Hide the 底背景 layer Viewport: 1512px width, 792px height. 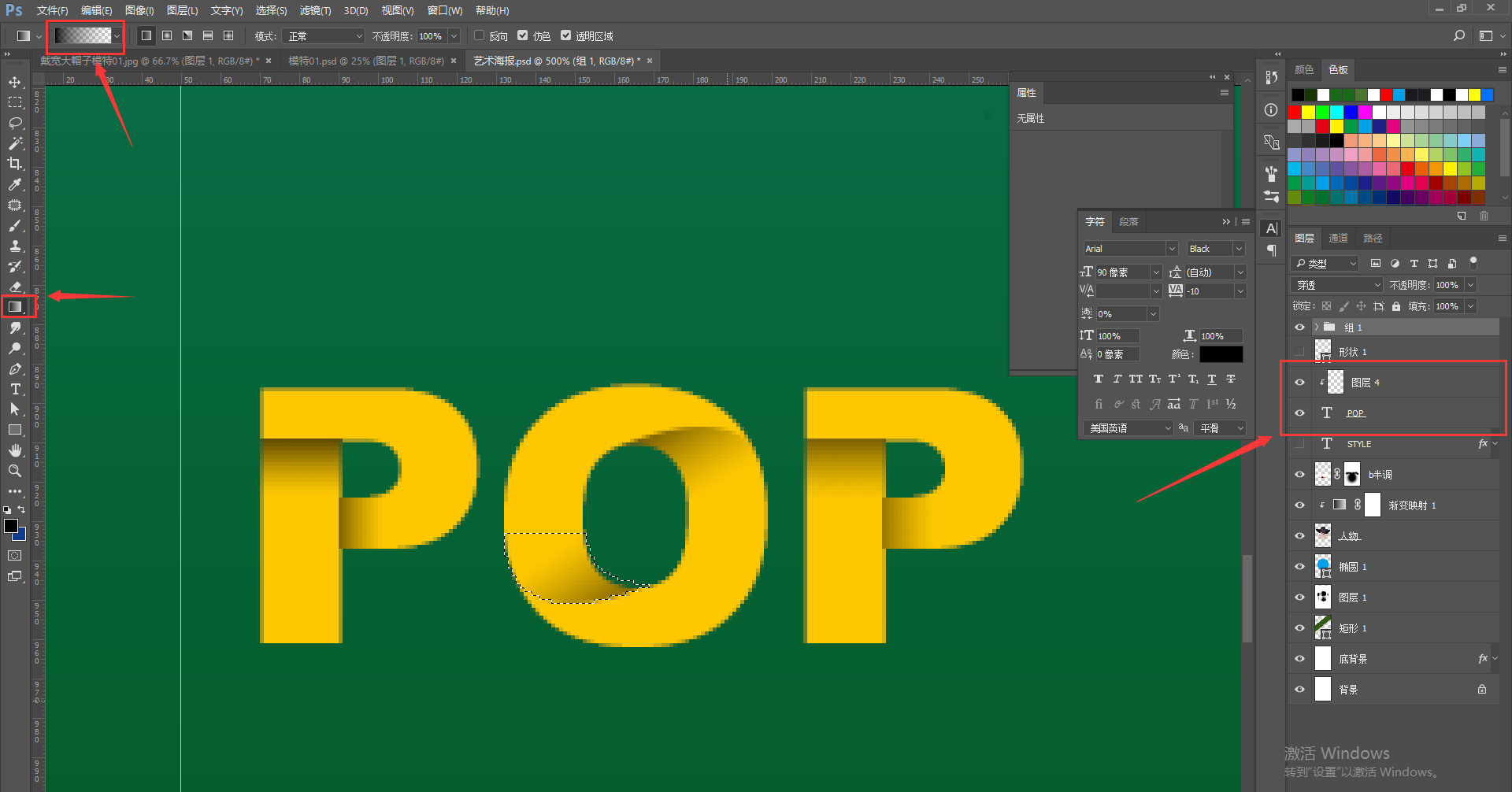(1299, 659)
